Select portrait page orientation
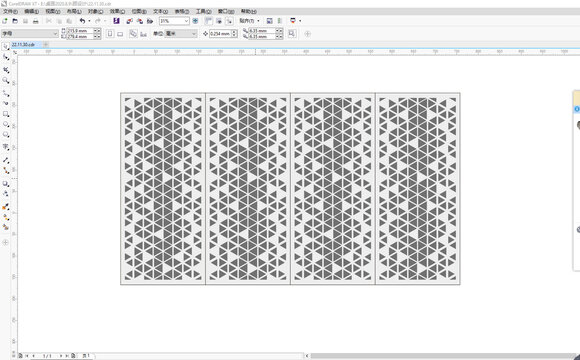The width and height of the screenshot is (580, 360). pyautogui.click(x=110, y=34)
